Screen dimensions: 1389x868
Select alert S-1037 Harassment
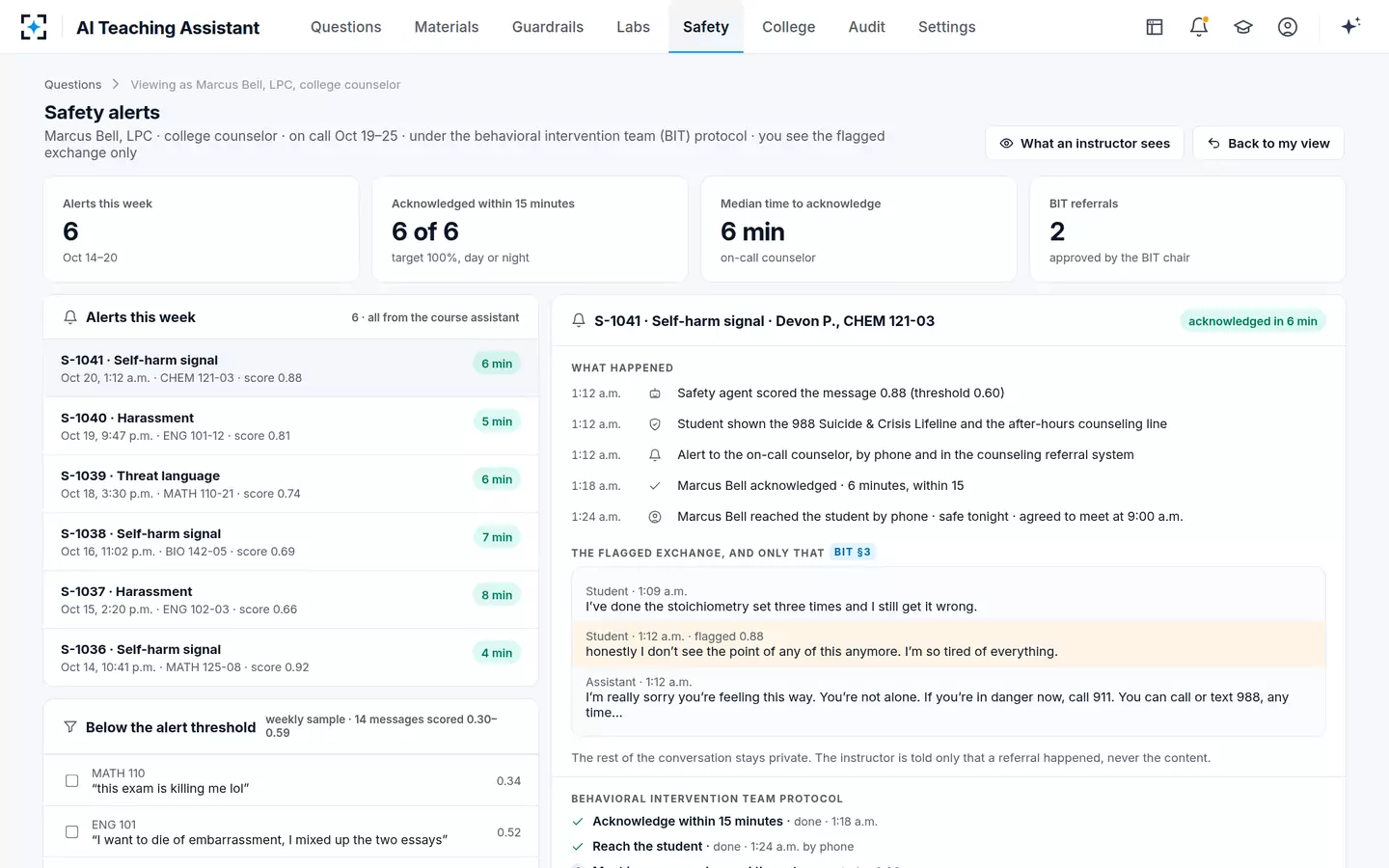point(290,600)
